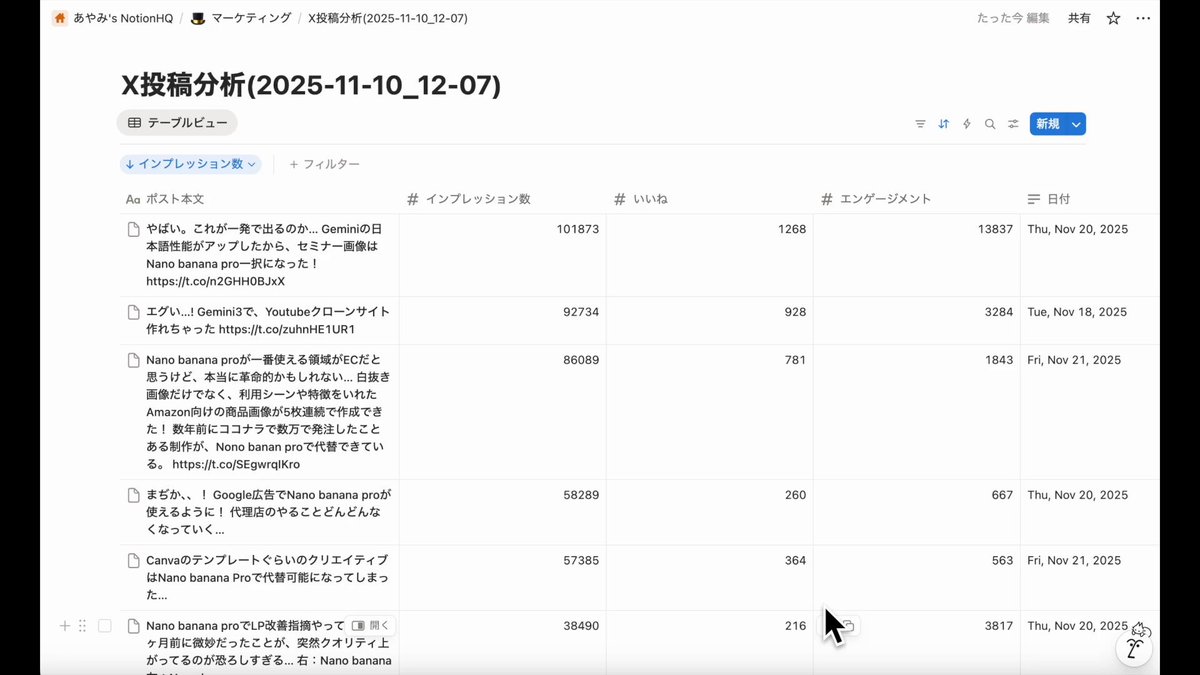
Task: Click the lines icon of the 日付 column
Action: click(x=1034, y=199)
